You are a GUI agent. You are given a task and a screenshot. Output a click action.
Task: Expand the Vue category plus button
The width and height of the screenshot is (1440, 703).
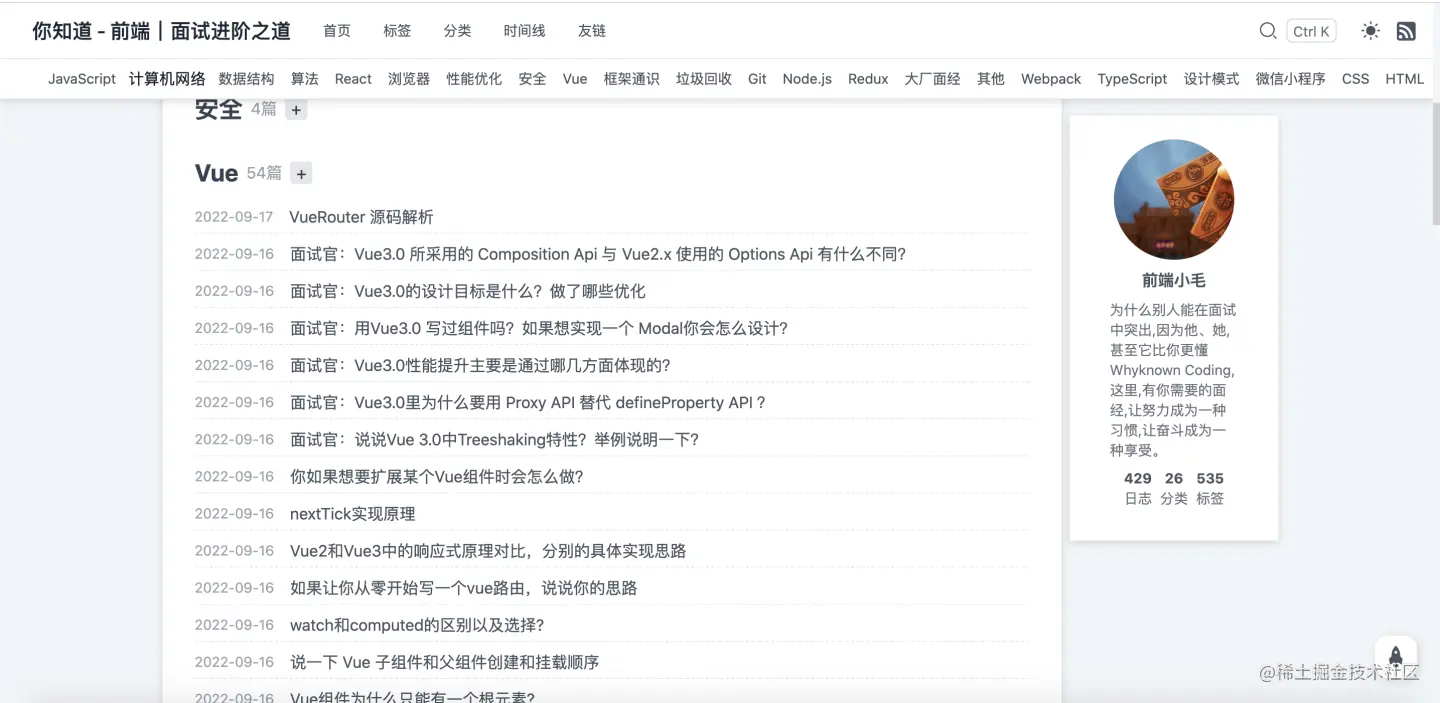tap(301, 174)
